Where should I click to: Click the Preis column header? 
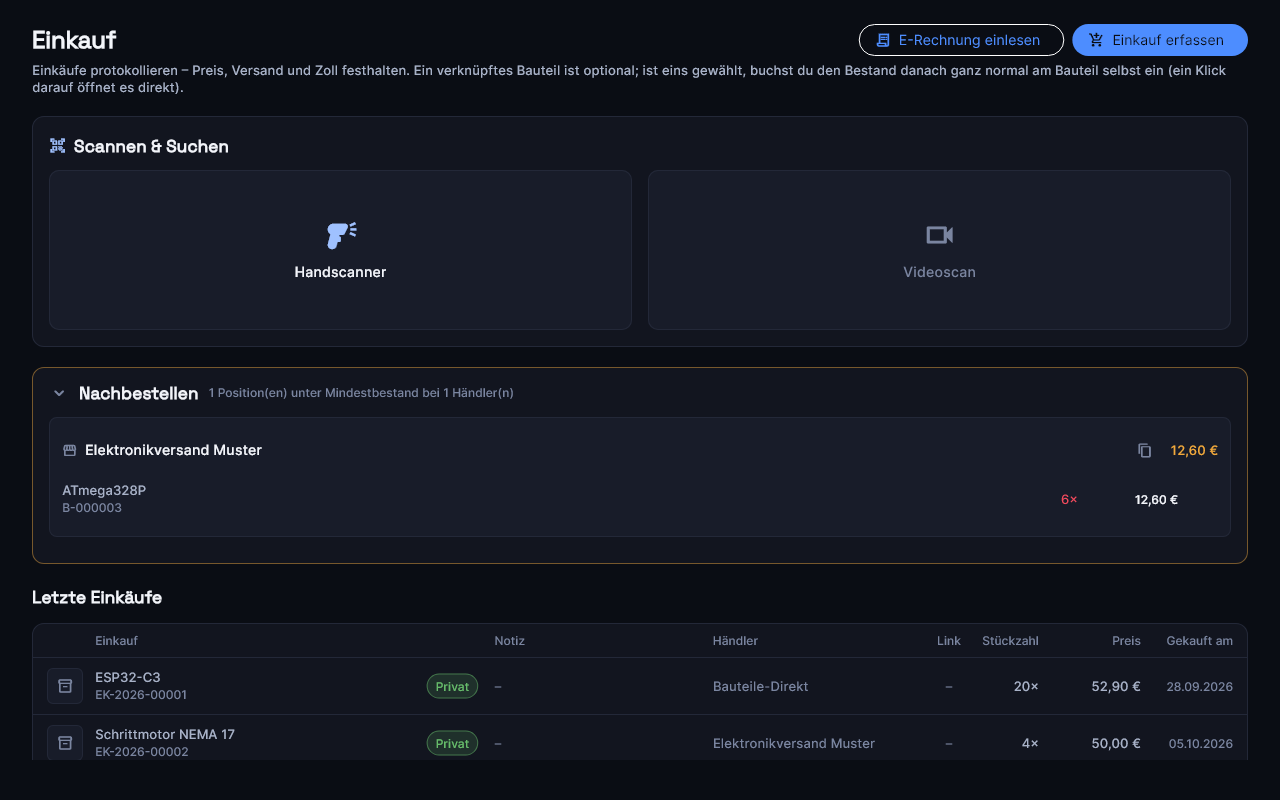[1126, 641]
